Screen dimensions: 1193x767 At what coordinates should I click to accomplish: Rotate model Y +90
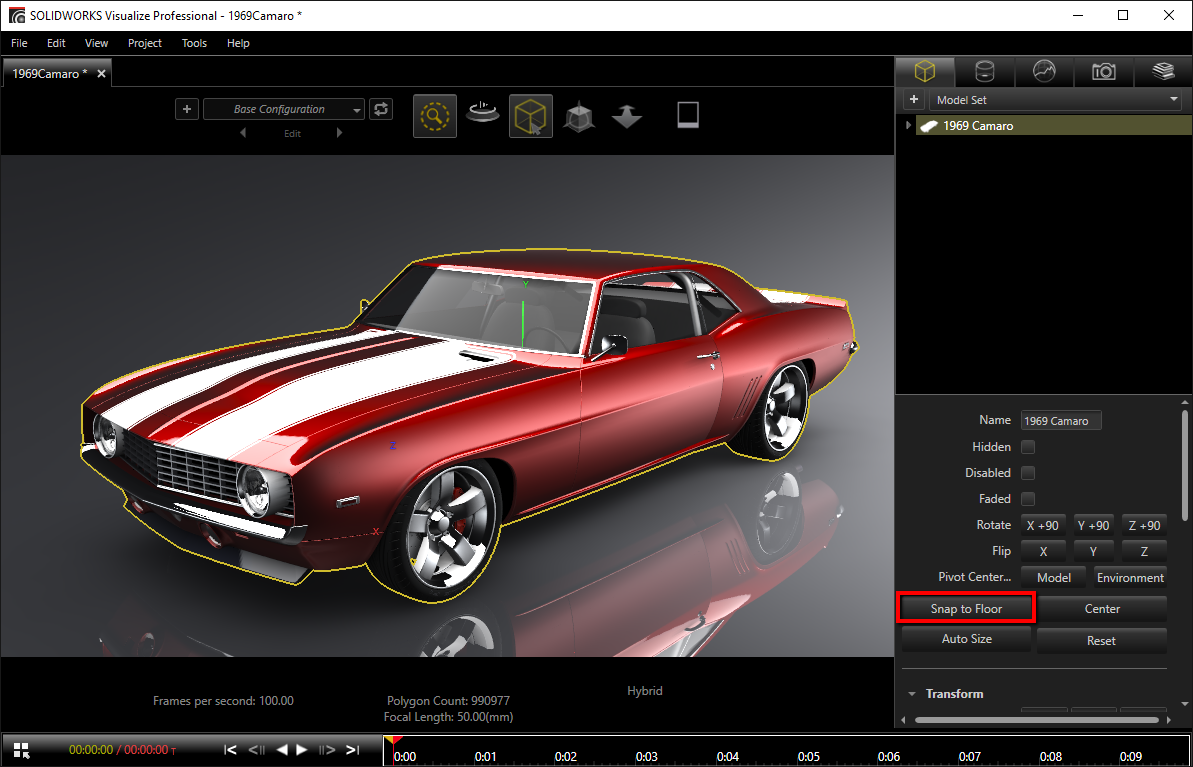(x=1093, y=526)
